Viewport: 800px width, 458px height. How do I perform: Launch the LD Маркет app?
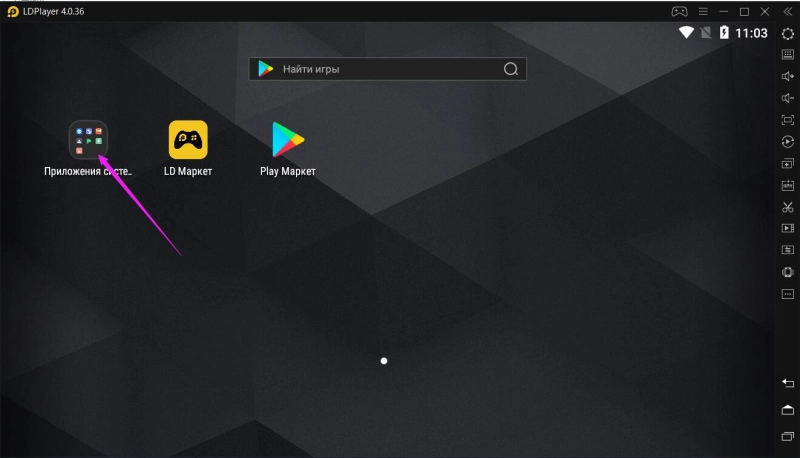click(x=188, y=140)
